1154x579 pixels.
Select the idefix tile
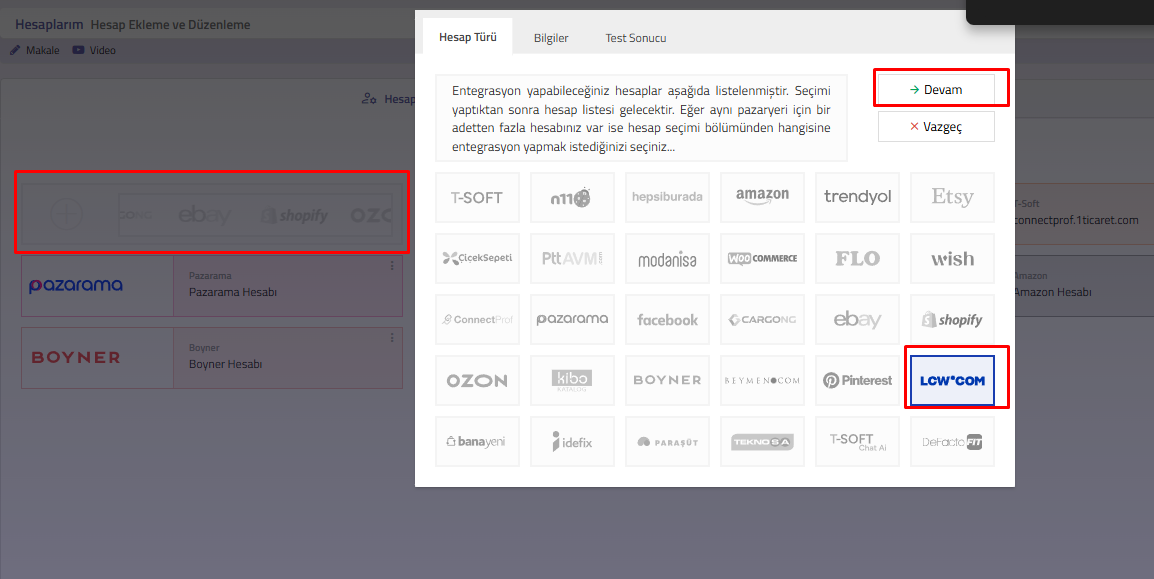pyautogui.click(x=572, y=441)
